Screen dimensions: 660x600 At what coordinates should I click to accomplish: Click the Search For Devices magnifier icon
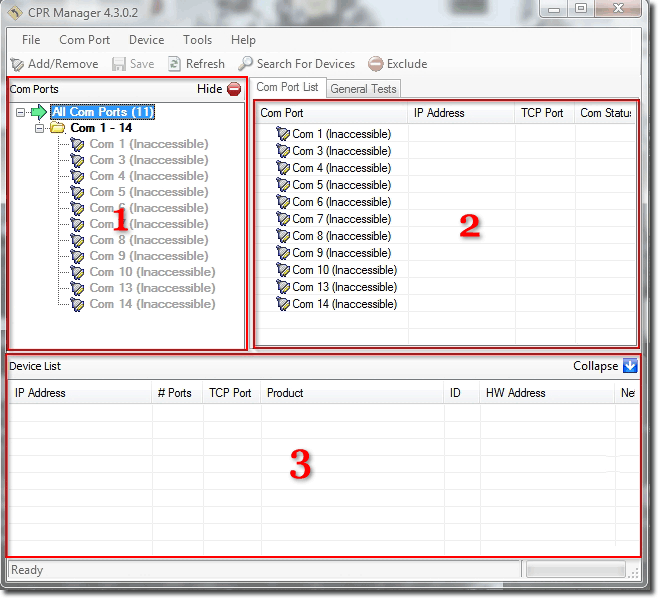[246, 64]
